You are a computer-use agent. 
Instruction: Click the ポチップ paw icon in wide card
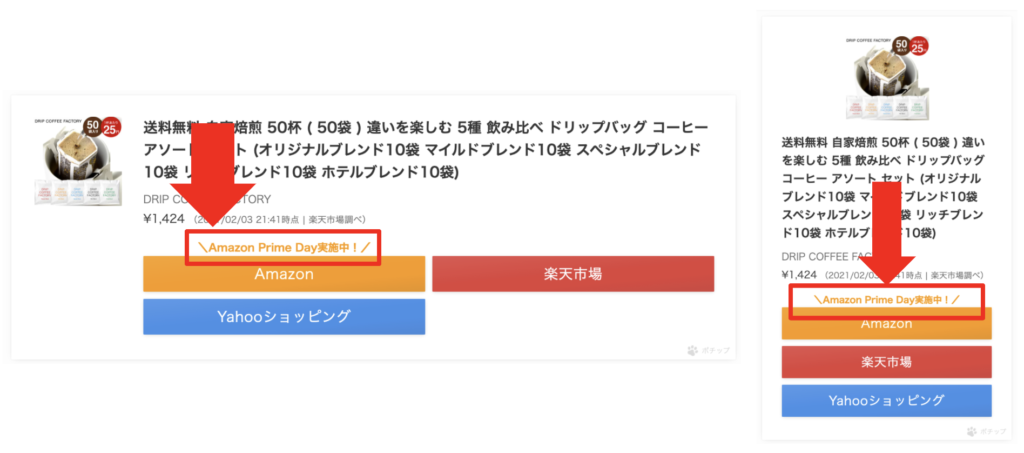[x=692, y=351]
